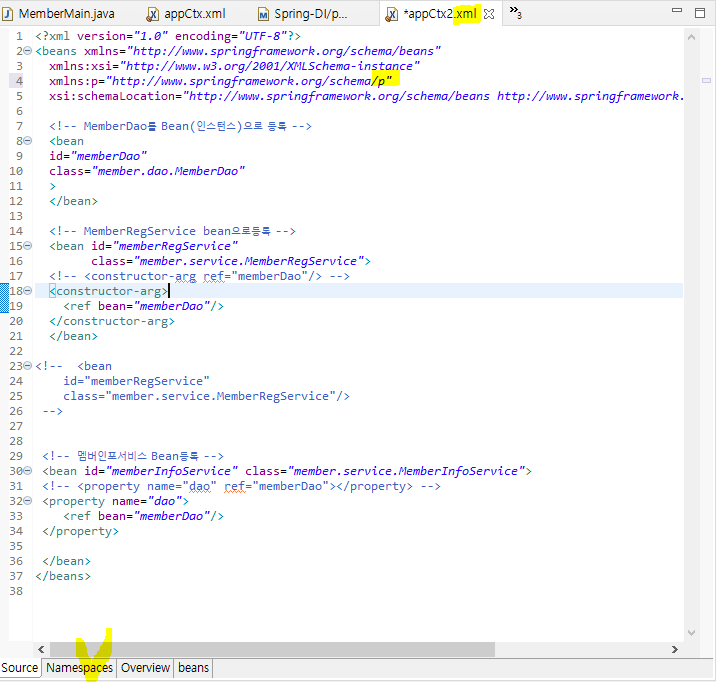Collapse the constructor-arg element at line 18

(x=27, y=290)
